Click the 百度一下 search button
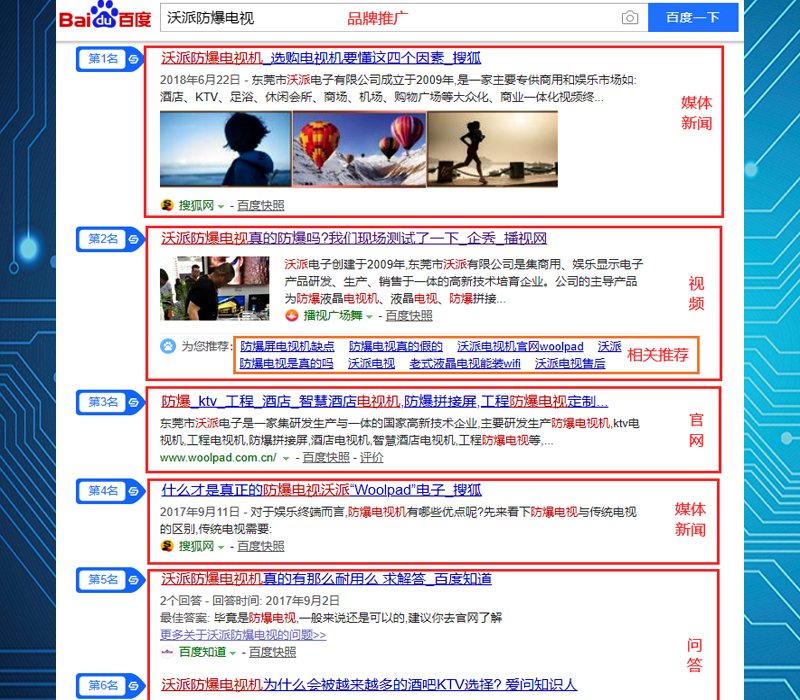This screenshot has height=700, width=800. 693,17
